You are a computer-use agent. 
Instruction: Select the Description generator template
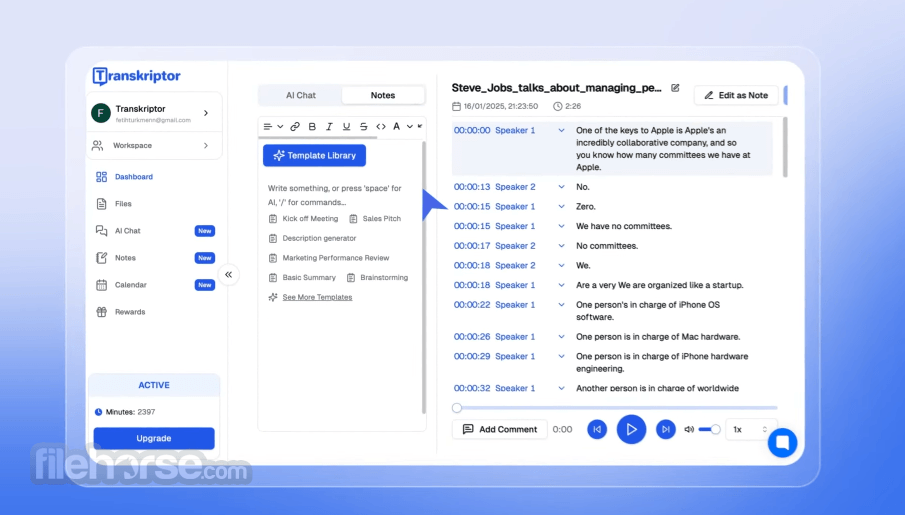tap(312, 238)
